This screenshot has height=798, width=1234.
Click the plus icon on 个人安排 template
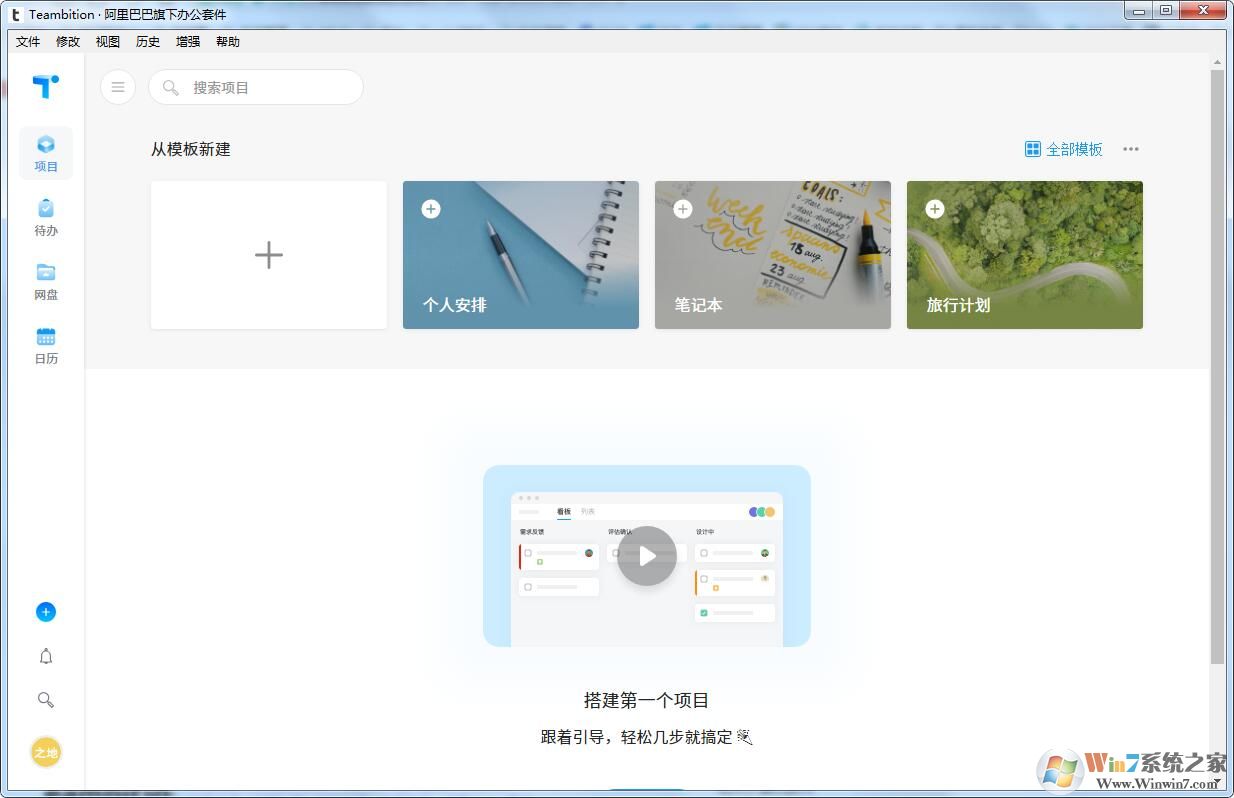[x=431, y=209]
